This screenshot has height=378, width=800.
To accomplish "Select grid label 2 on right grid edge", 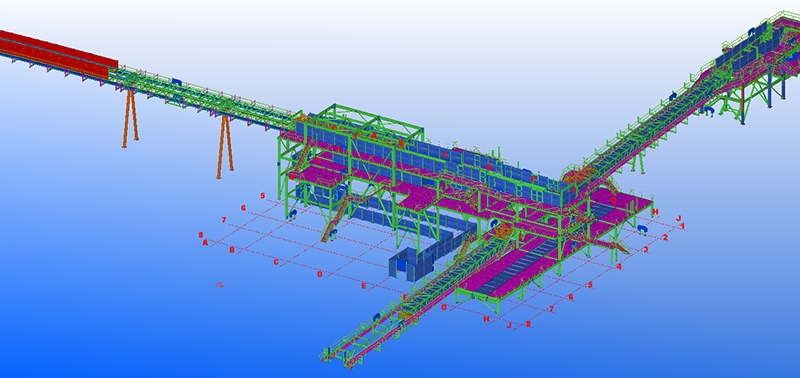I will pos(665,238).
